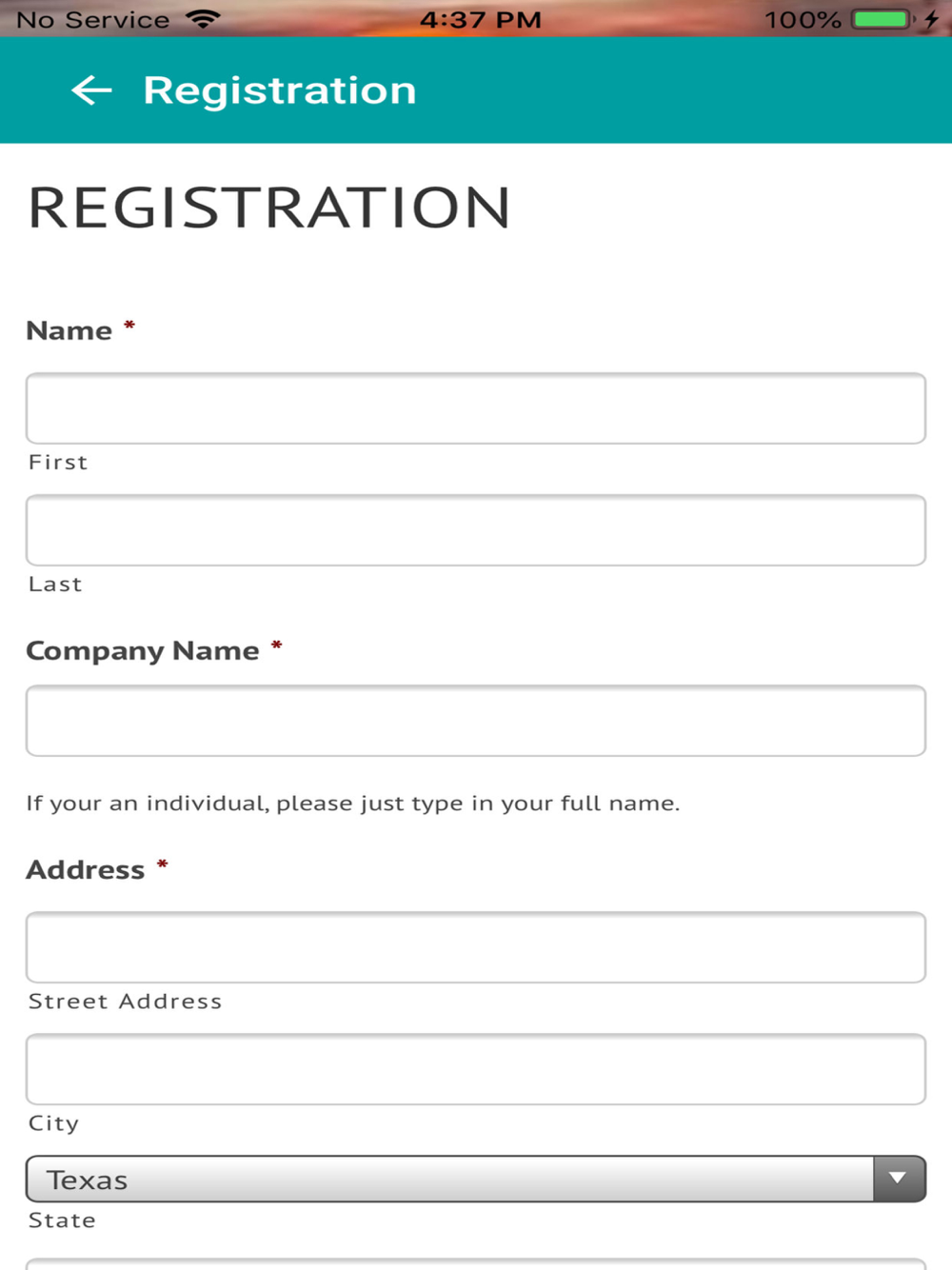
Task: Tap the individual full name hint text
Action: 353,804
